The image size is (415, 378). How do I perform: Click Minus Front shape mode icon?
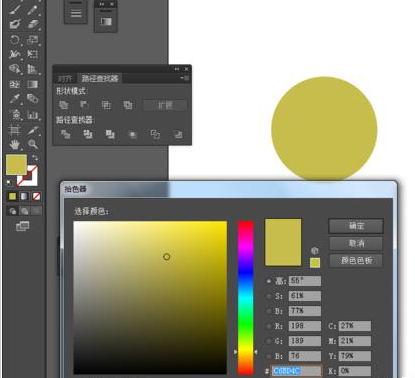coord(84,105)
